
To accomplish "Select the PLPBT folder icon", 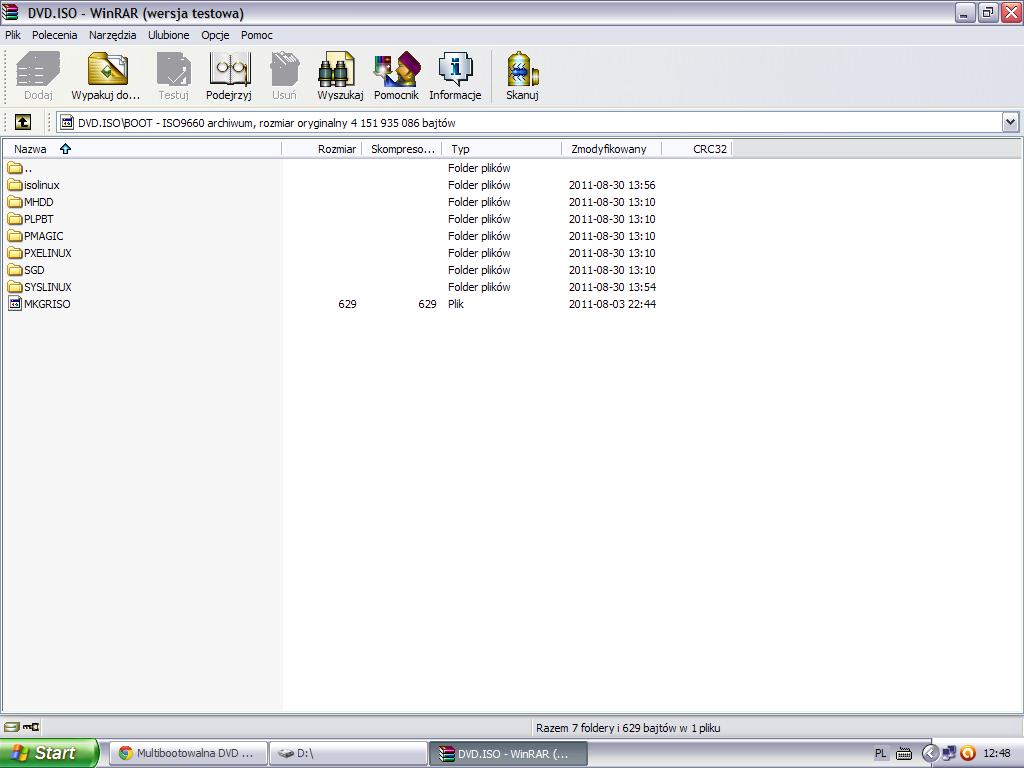I will [15, 219].
